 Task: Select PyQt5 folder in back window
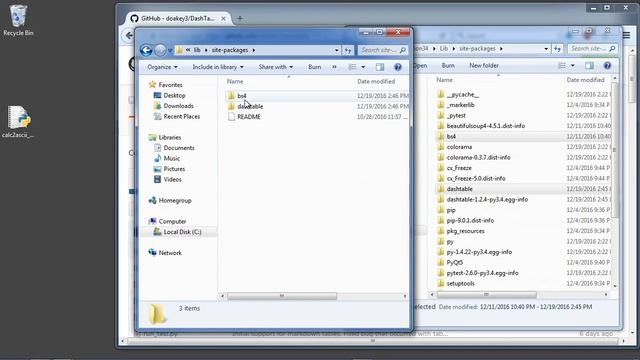coord(454,262)
